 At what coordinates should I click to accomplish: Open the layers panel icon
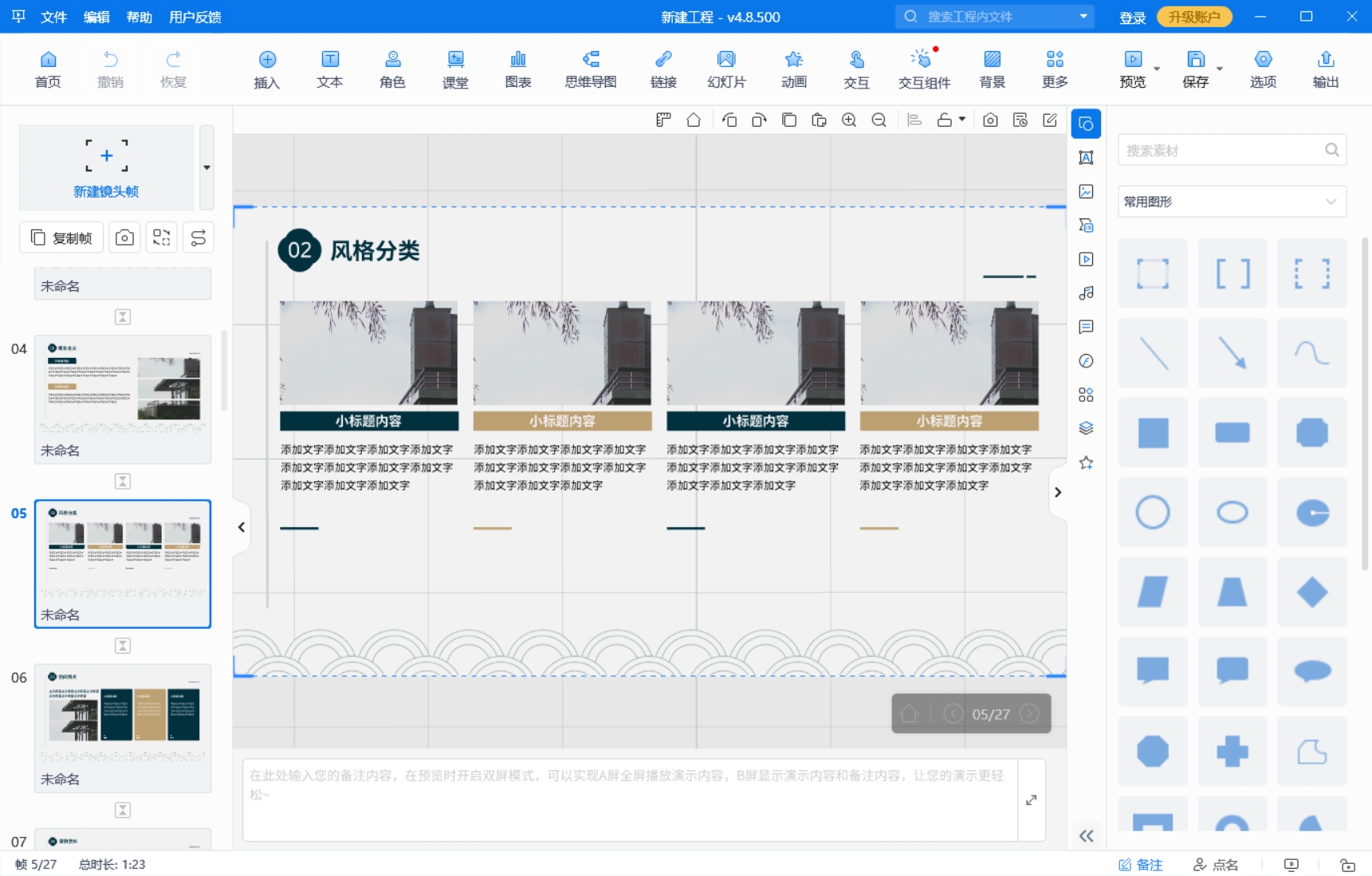point(1086,429)
